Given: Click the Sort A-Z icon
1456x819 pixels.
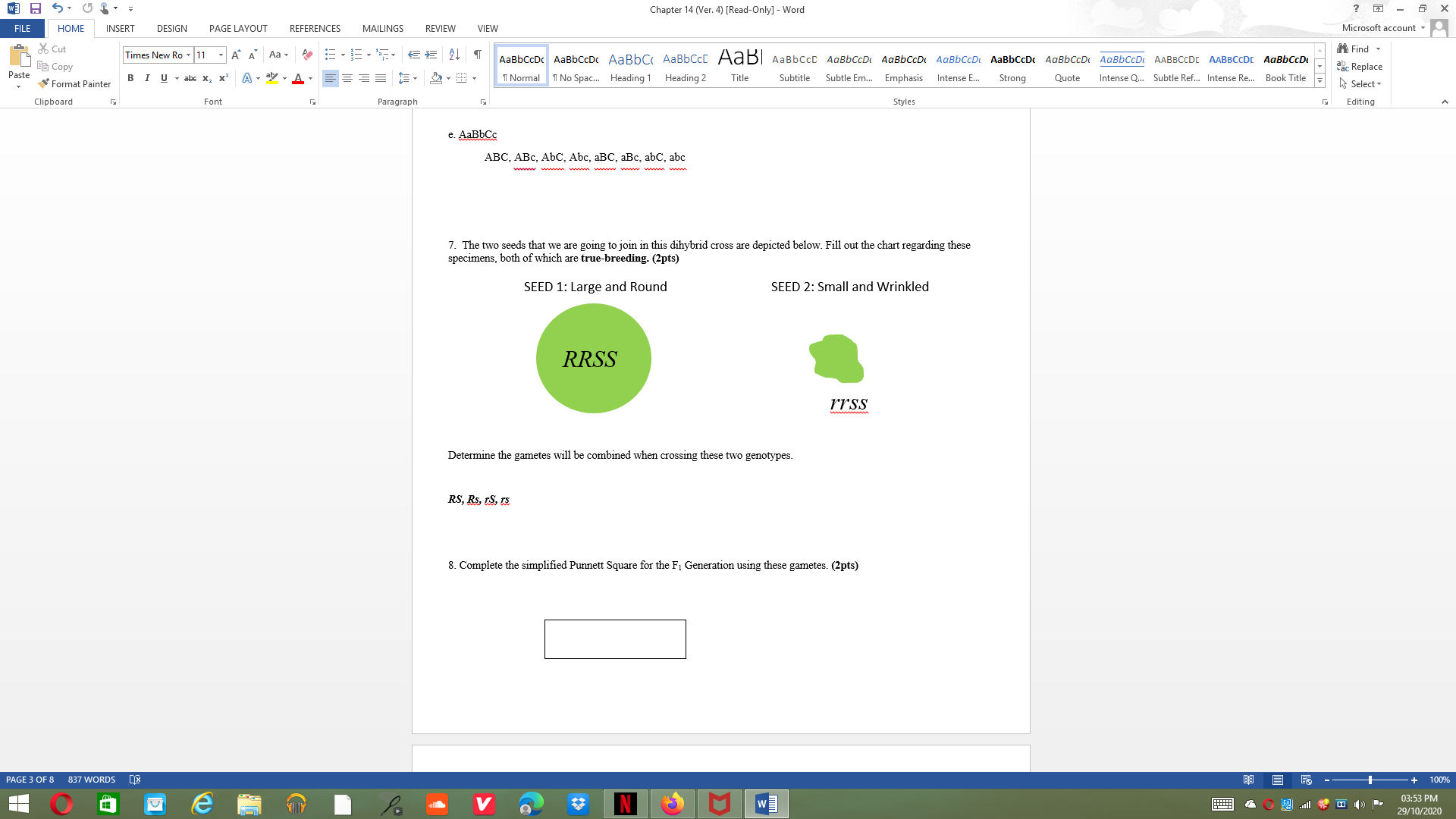Looking at the screenshot, I should coord(454,55).
